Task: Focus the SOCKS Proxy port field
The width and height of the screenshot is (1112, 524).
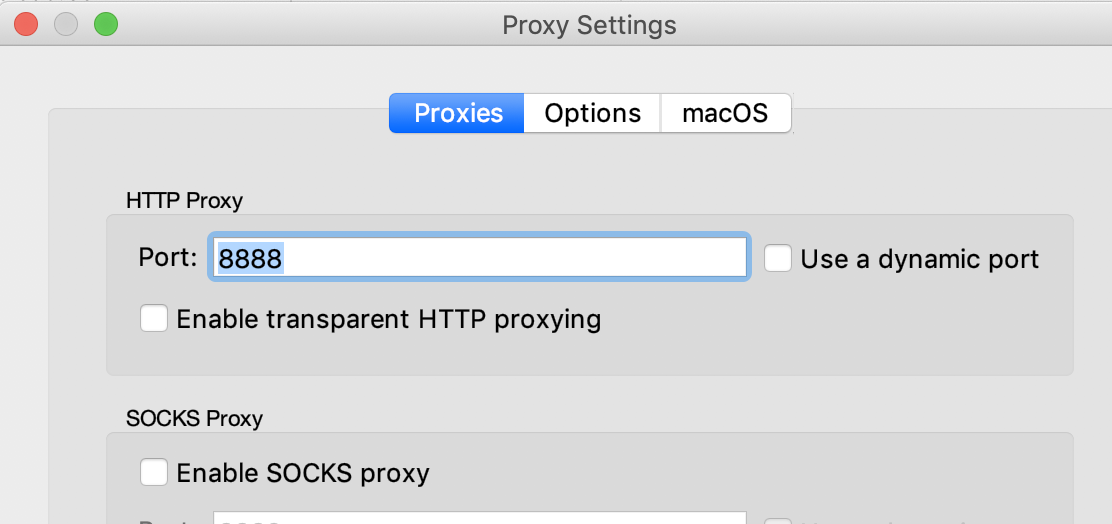Action: click(x=480, y=518)
